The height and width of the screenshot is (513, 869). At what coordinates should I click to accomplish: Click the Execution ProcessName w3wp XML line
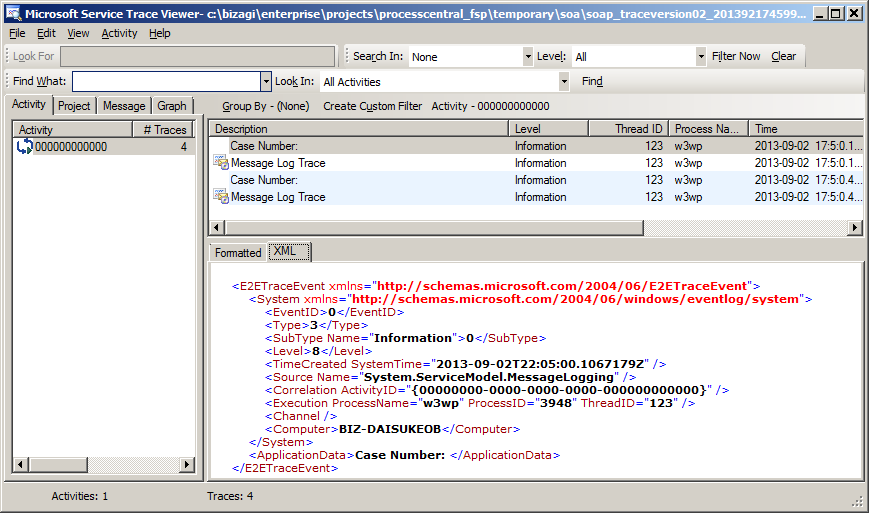point(479,403)
